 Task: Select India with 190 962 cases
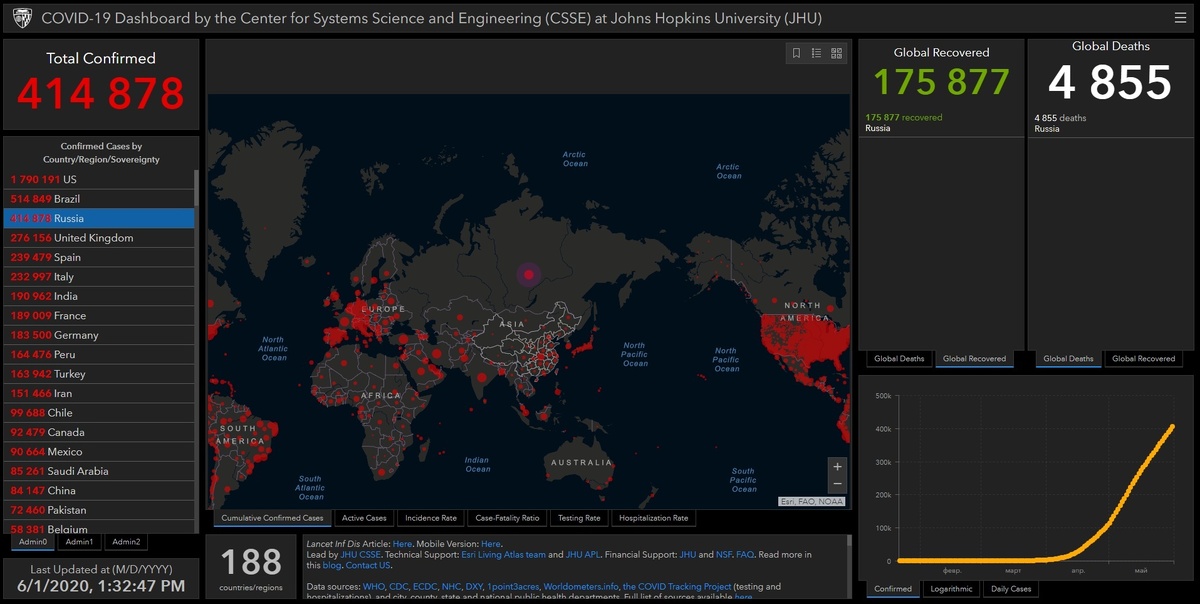100,296
